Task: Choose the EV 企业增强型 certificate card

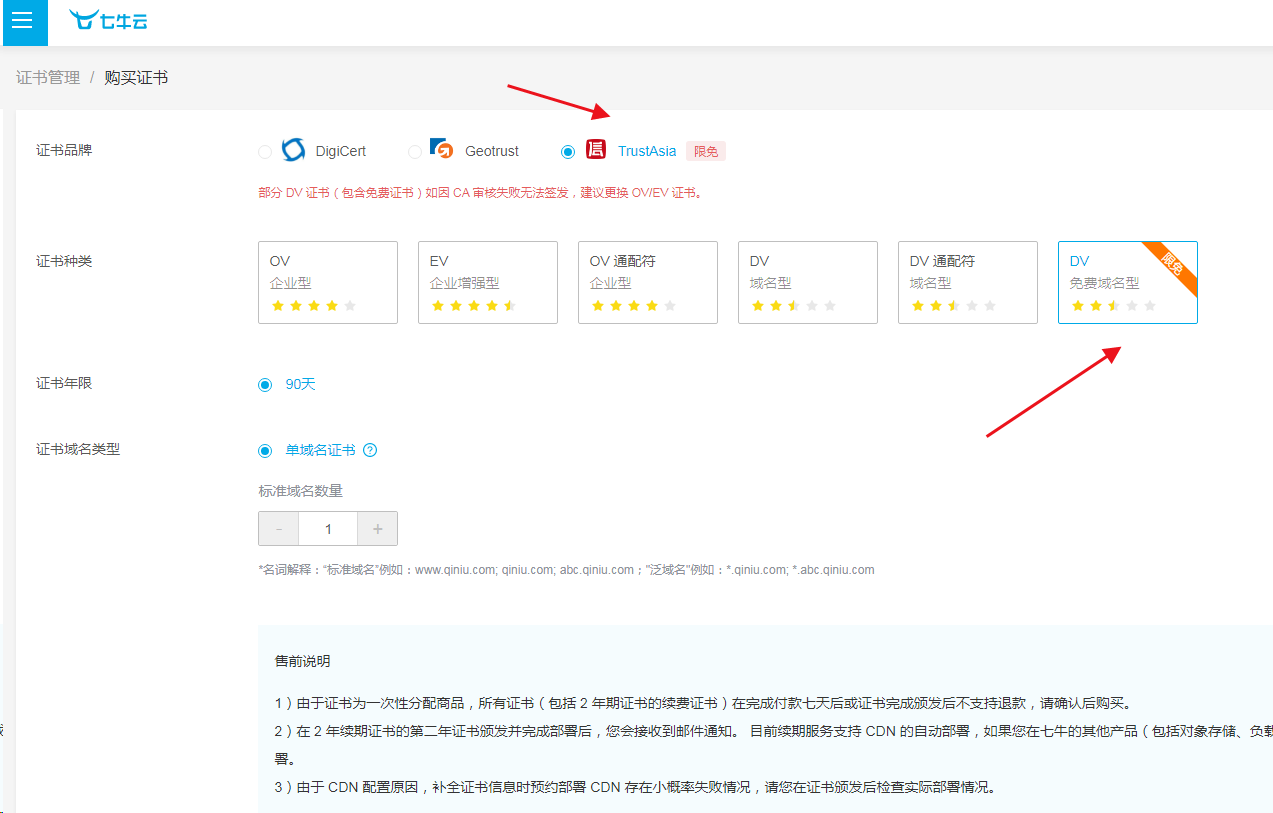Action: click(488, 282)
